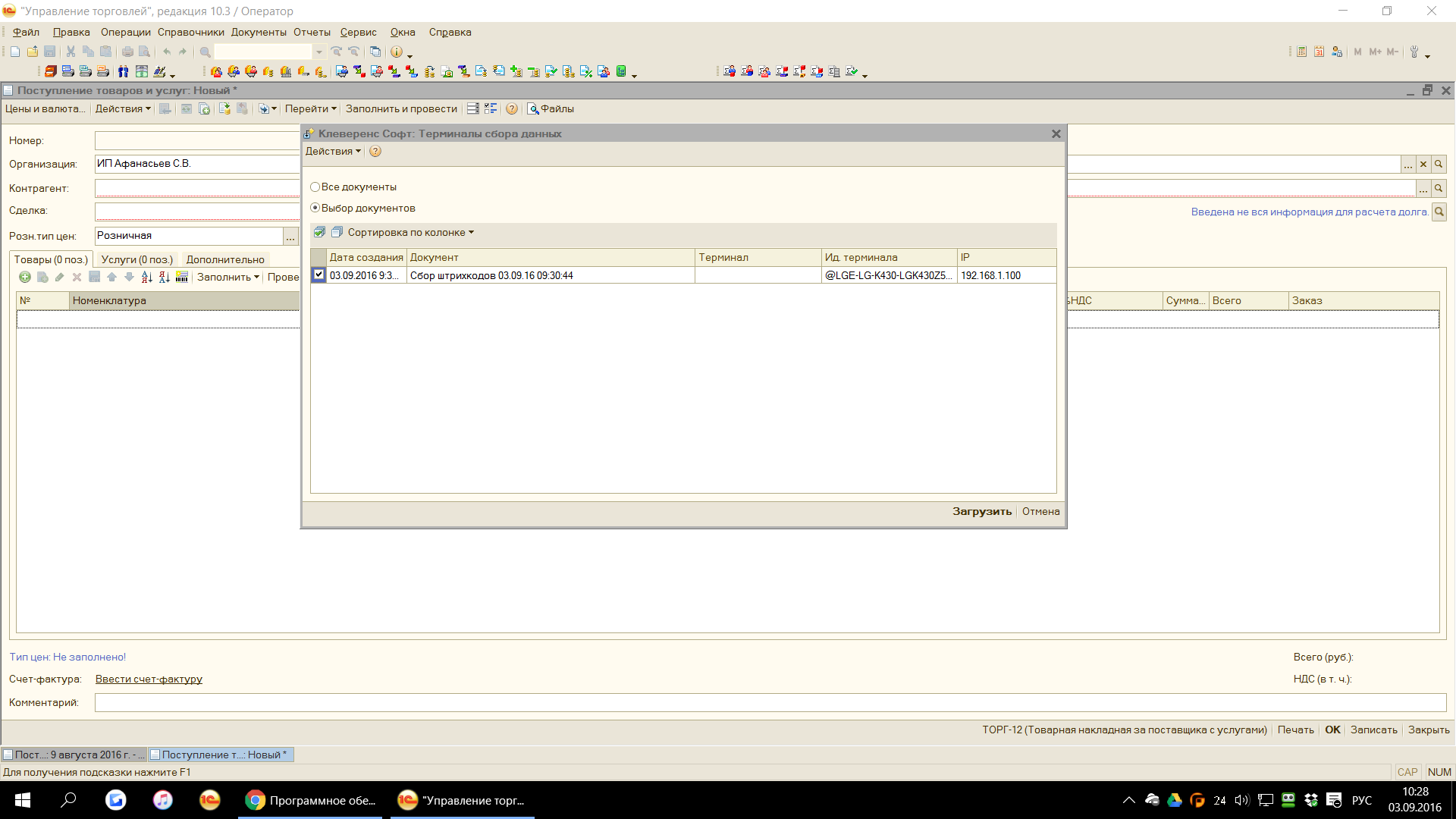Image resolution: width=1456 pixels, height=819 pixels.
Task: Switch to window tab Пост...: 9 августа 2016
Action: pos(74,755)
